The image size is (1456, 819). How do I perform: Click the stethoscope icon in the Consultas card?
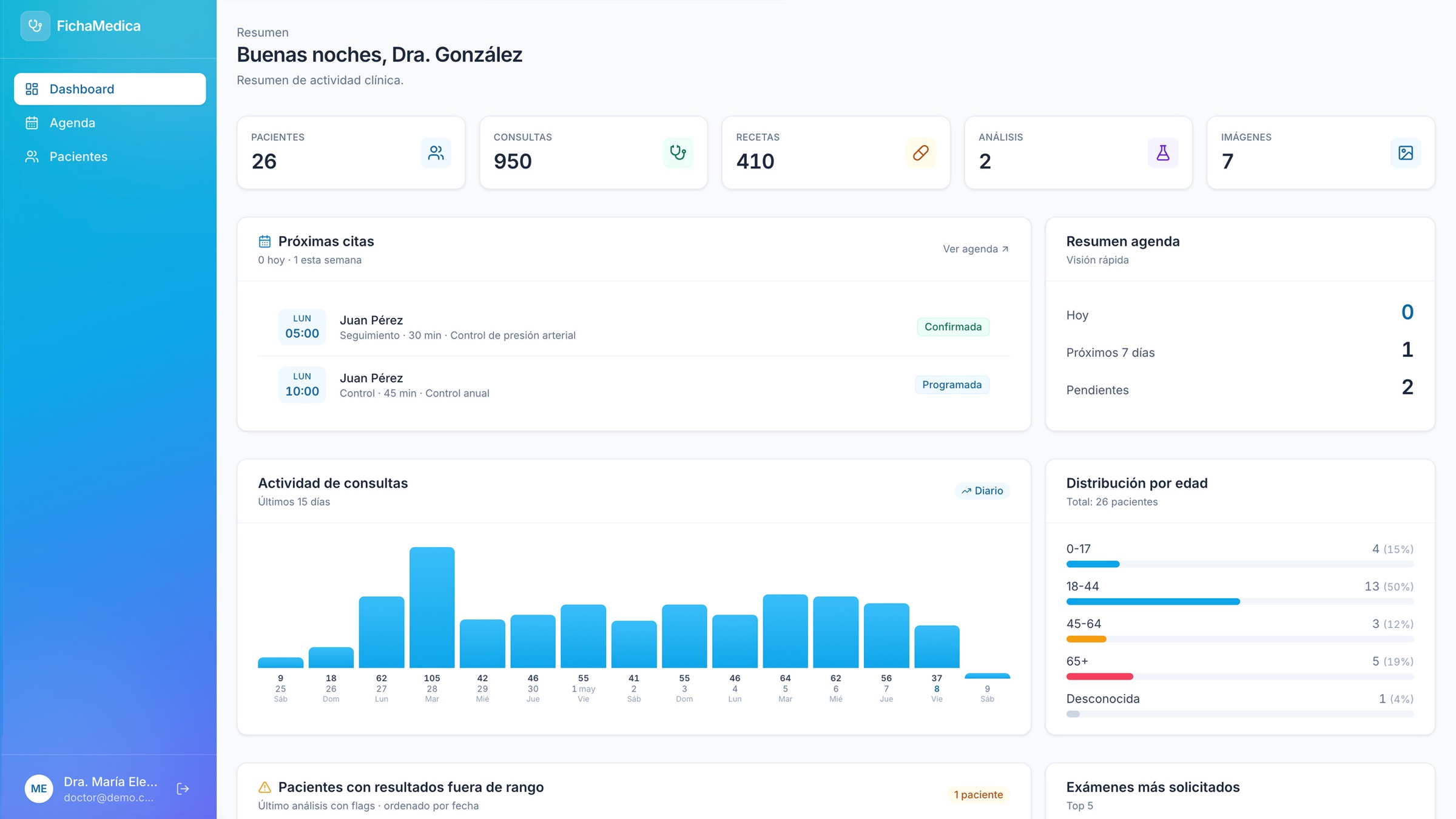pyautogui.click(x=678, y=153)
